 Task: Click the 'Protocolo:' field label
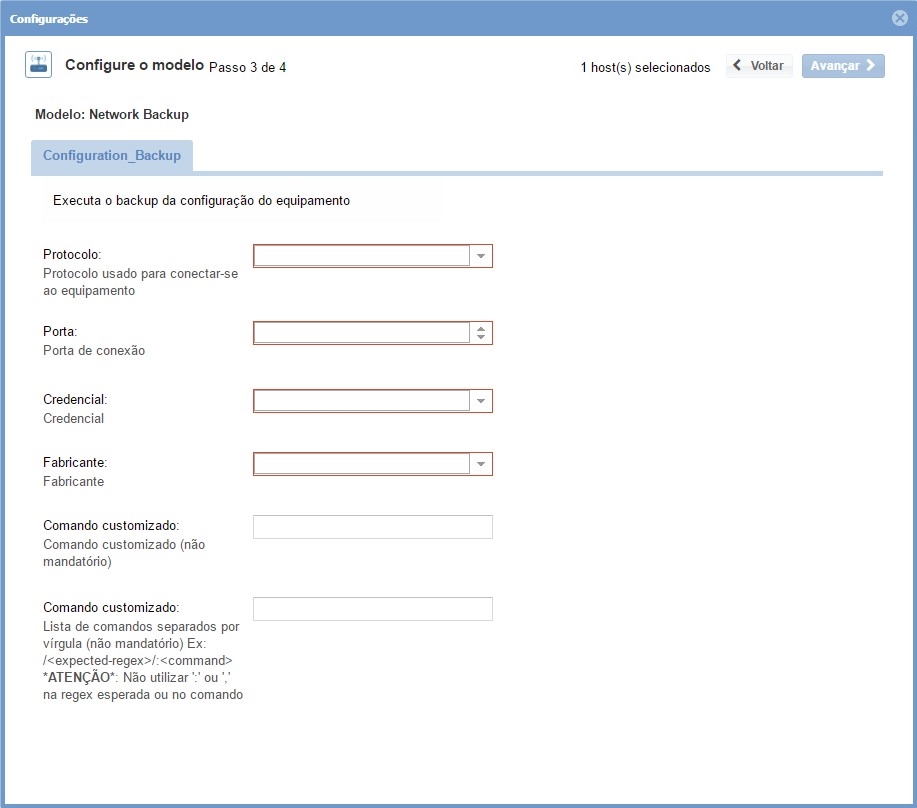[x=72, y=254]
